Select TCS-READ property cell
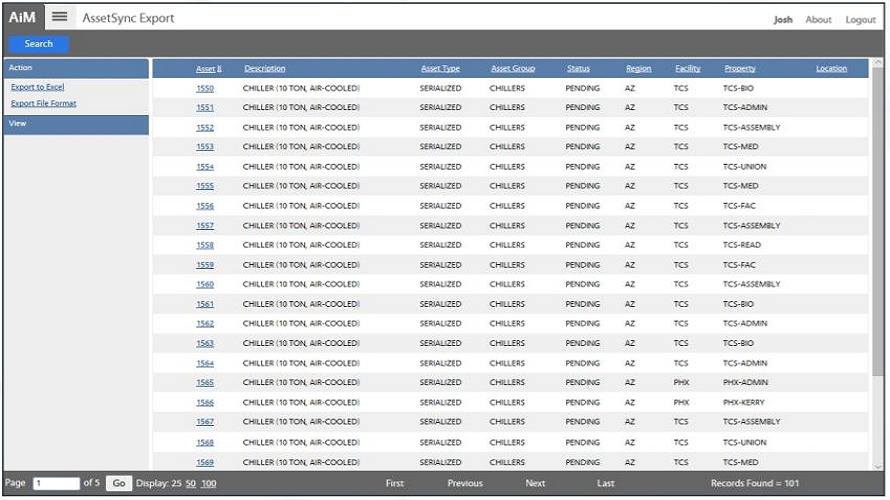 [x=742, y=245]
